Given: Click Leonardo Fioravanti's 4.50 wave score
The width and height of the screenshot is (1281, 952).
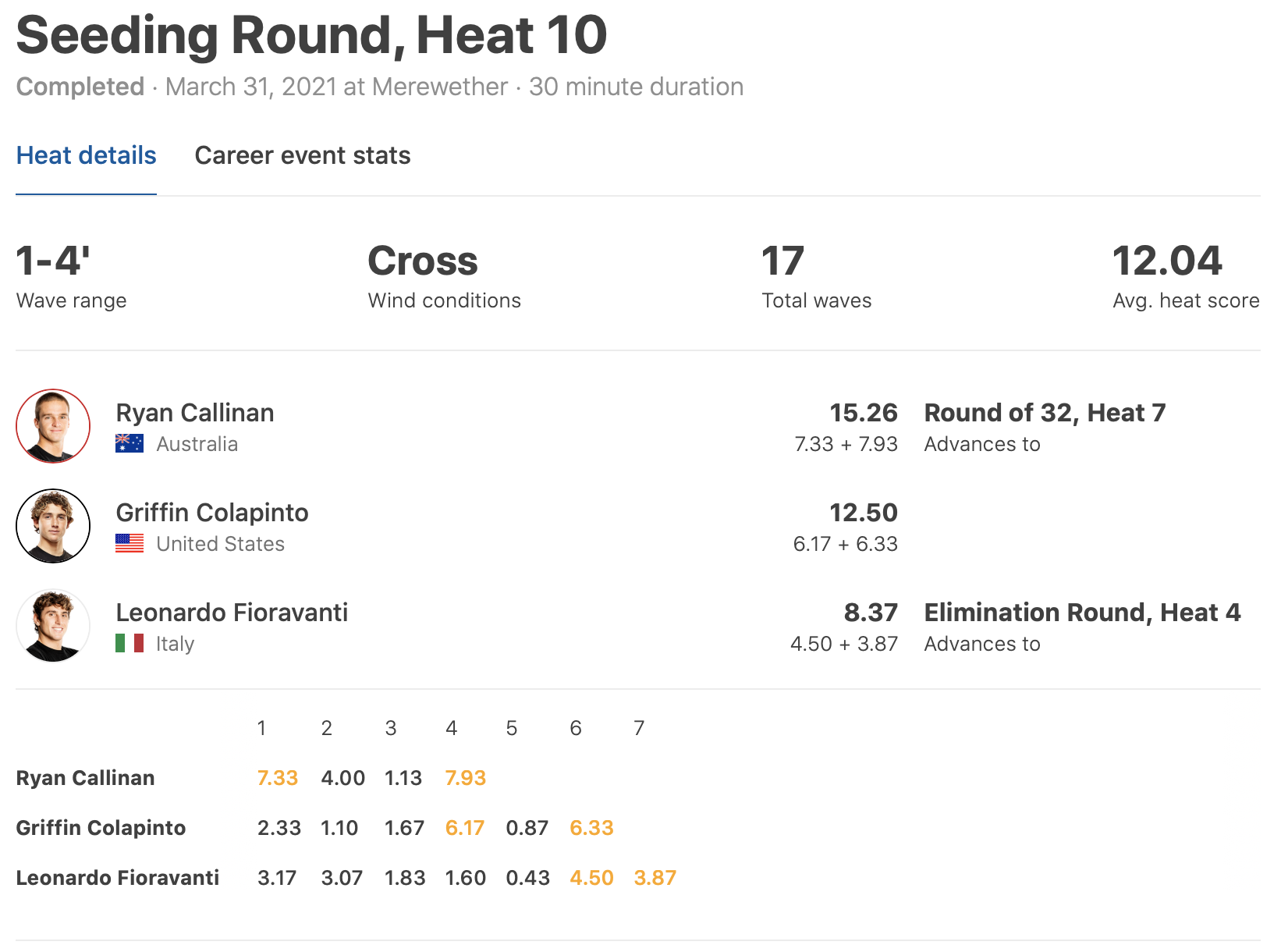Looking at the screenshot, I should point(591,878).
